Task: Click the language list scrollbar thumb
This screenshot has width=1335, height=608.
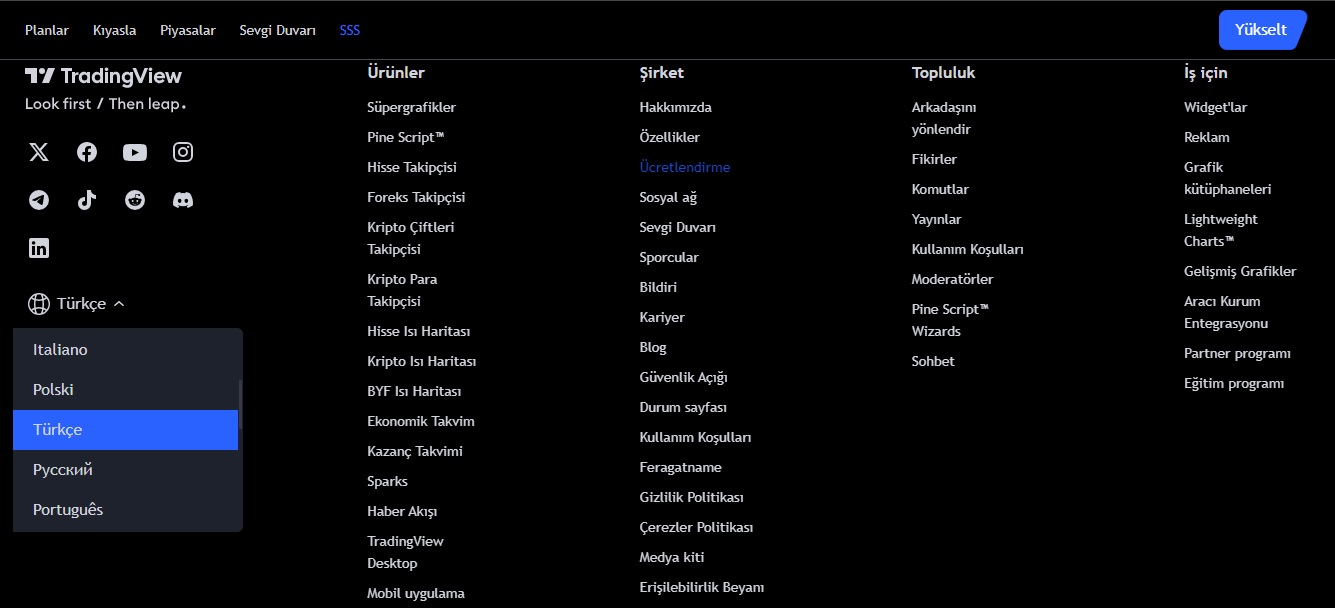Action: [240, 403]
